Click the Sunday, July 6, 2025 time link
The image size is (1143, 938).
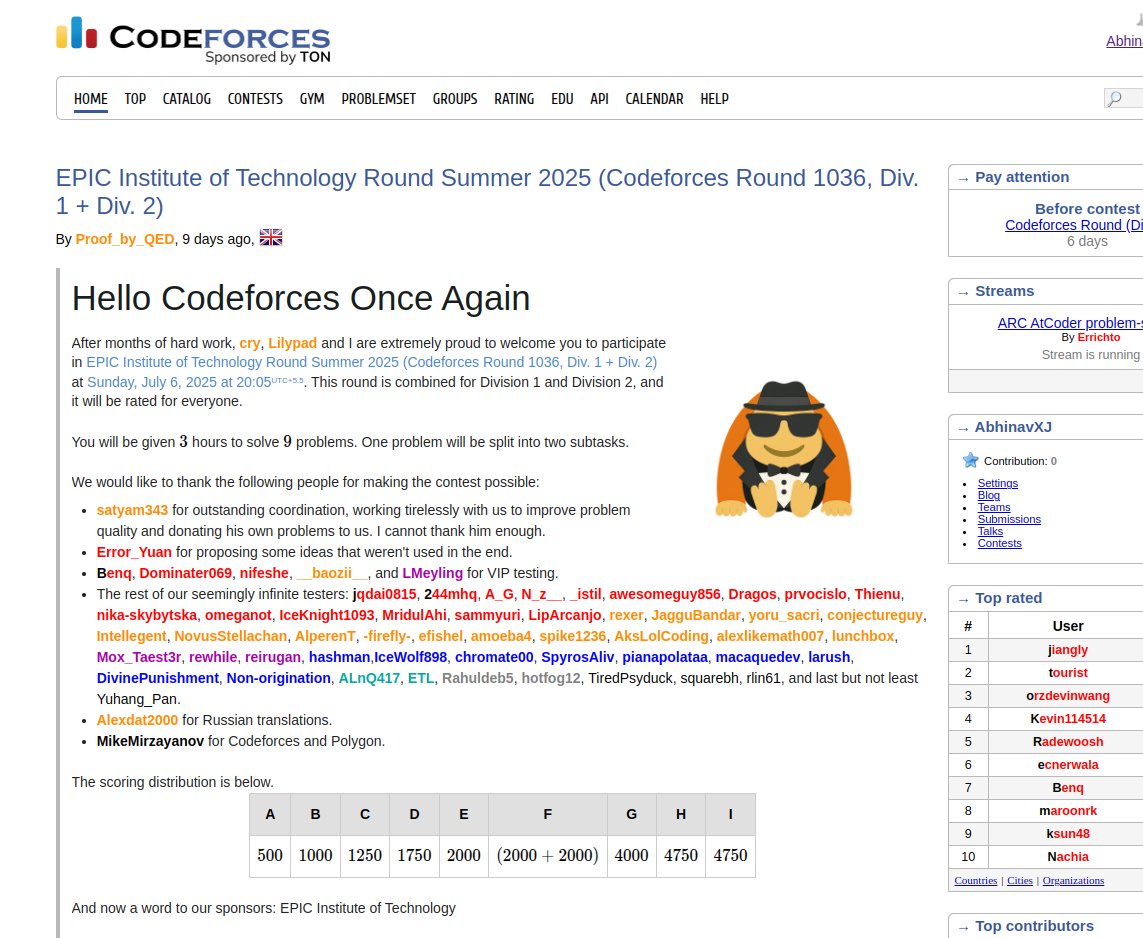click(x=195, y=382)
